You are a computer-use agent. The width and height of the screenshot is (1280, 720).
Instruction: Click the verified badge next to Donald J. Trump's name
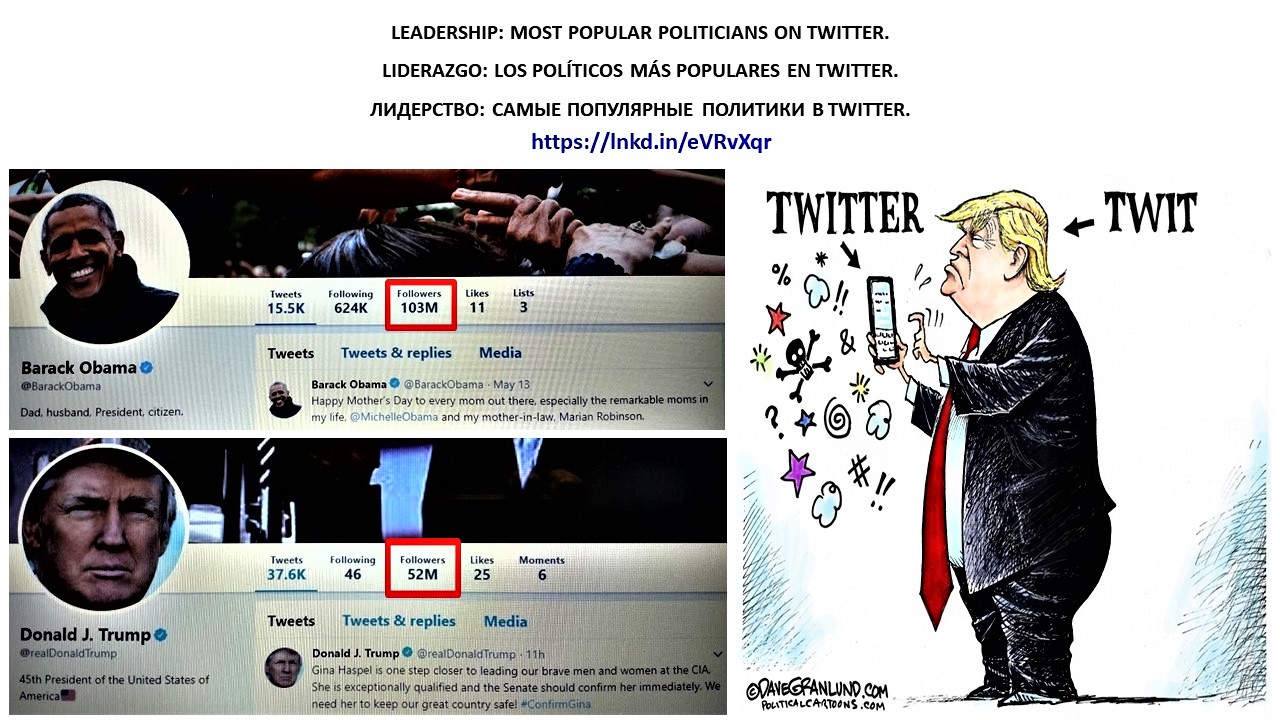click(160, 635)
